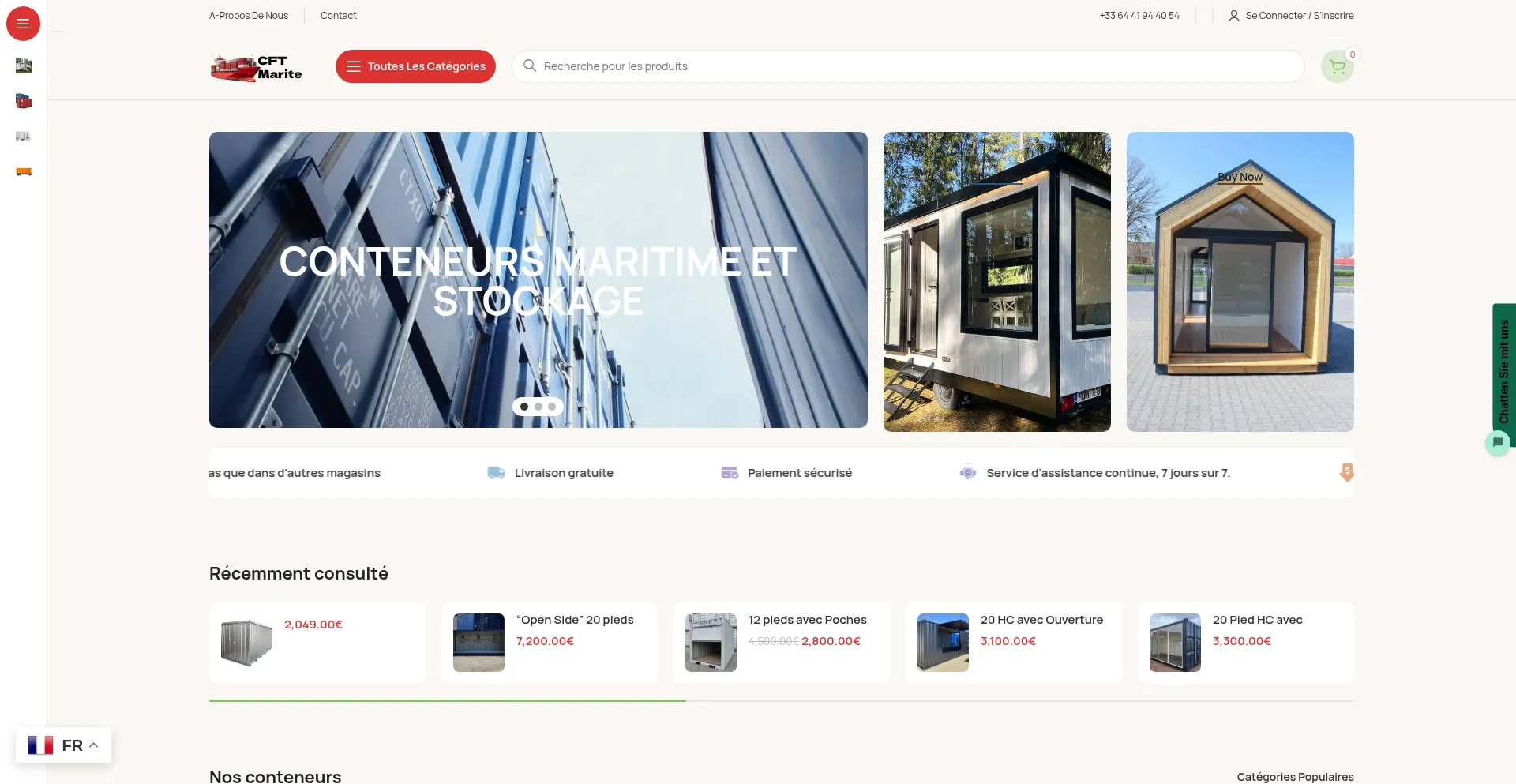Click the red-blue containers sidebar icon
1516x784 pixels.
pyautogui.click(x=24, y=101)
